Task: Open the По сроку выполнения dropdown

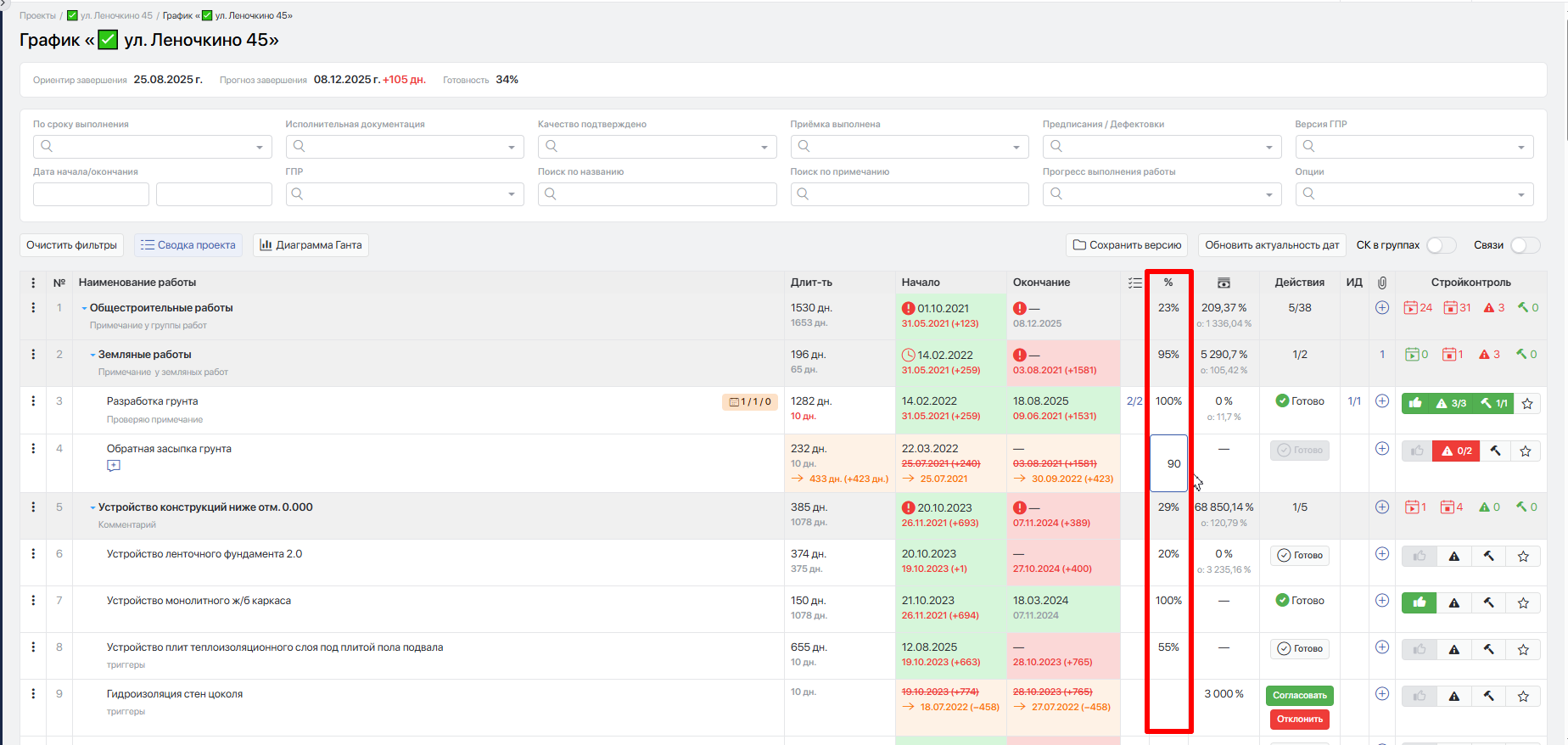Action: (153, 147)
